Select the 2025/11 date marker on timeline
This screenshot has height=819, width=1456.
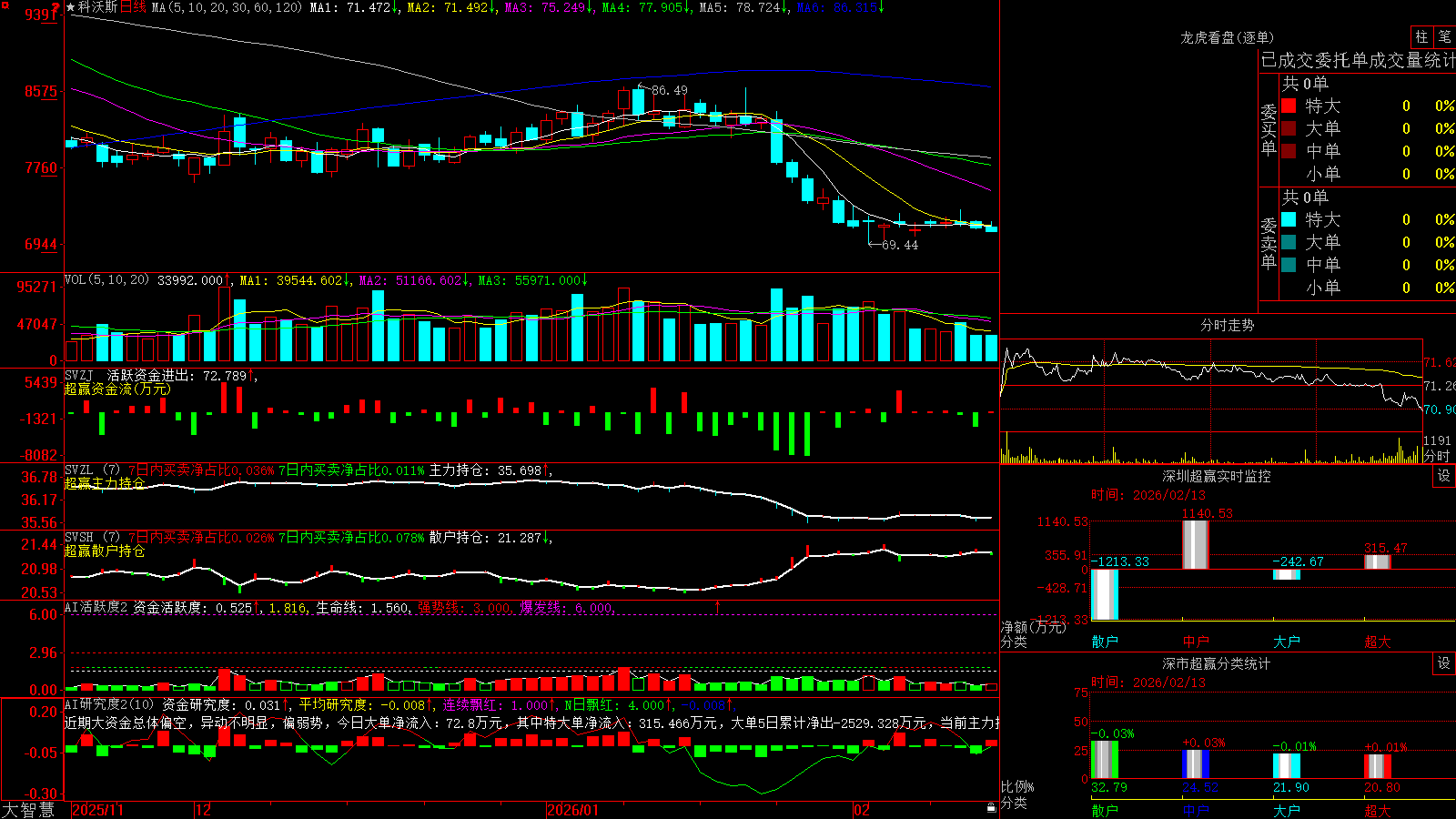(x=97, y=810)
